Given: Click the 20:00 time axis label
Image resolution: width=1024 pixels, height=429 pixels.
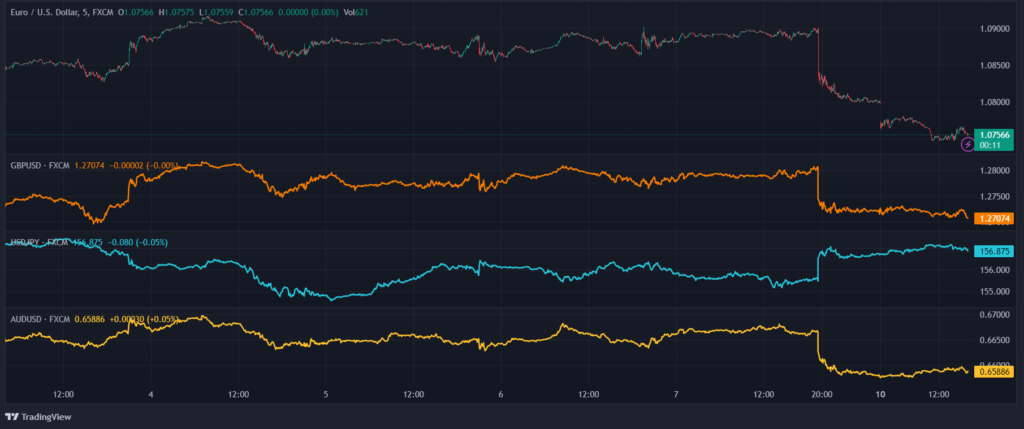Looking at the screenshot, I should coord(822,394).
